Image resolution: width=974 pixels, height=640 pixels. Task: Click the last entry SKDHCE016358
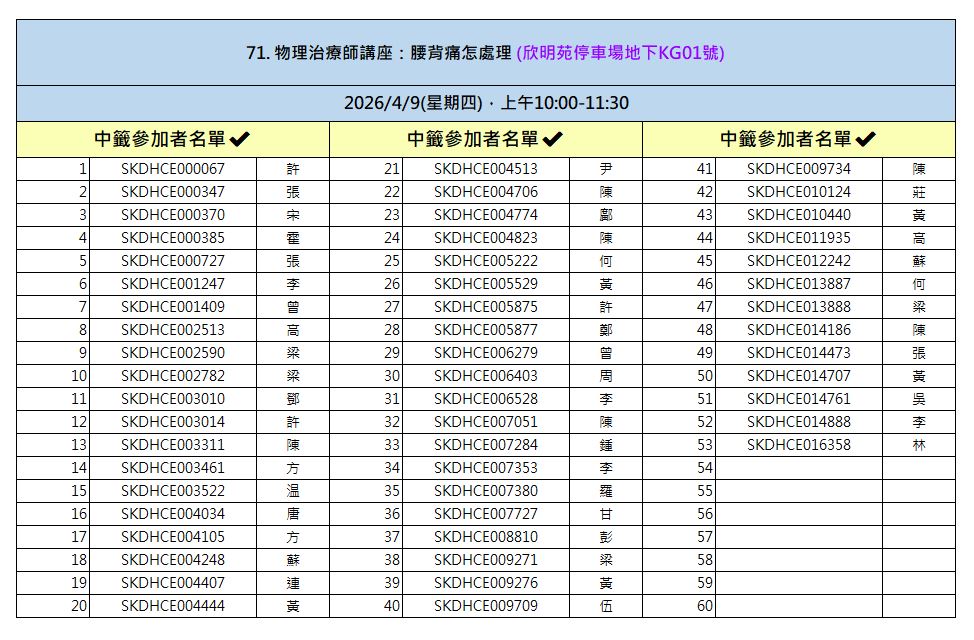pyautogui.click(x=799, y=444)
